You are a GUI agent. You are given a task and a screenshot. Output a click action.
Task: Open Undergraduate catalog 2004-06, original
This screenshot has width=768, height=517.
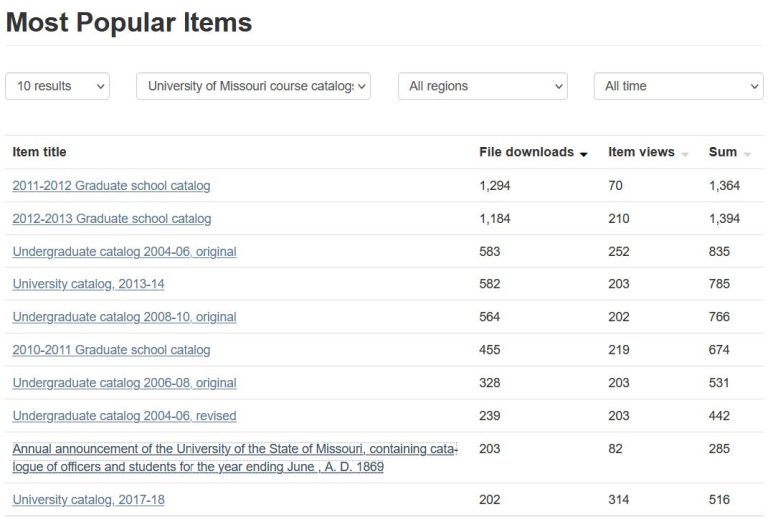124,252
